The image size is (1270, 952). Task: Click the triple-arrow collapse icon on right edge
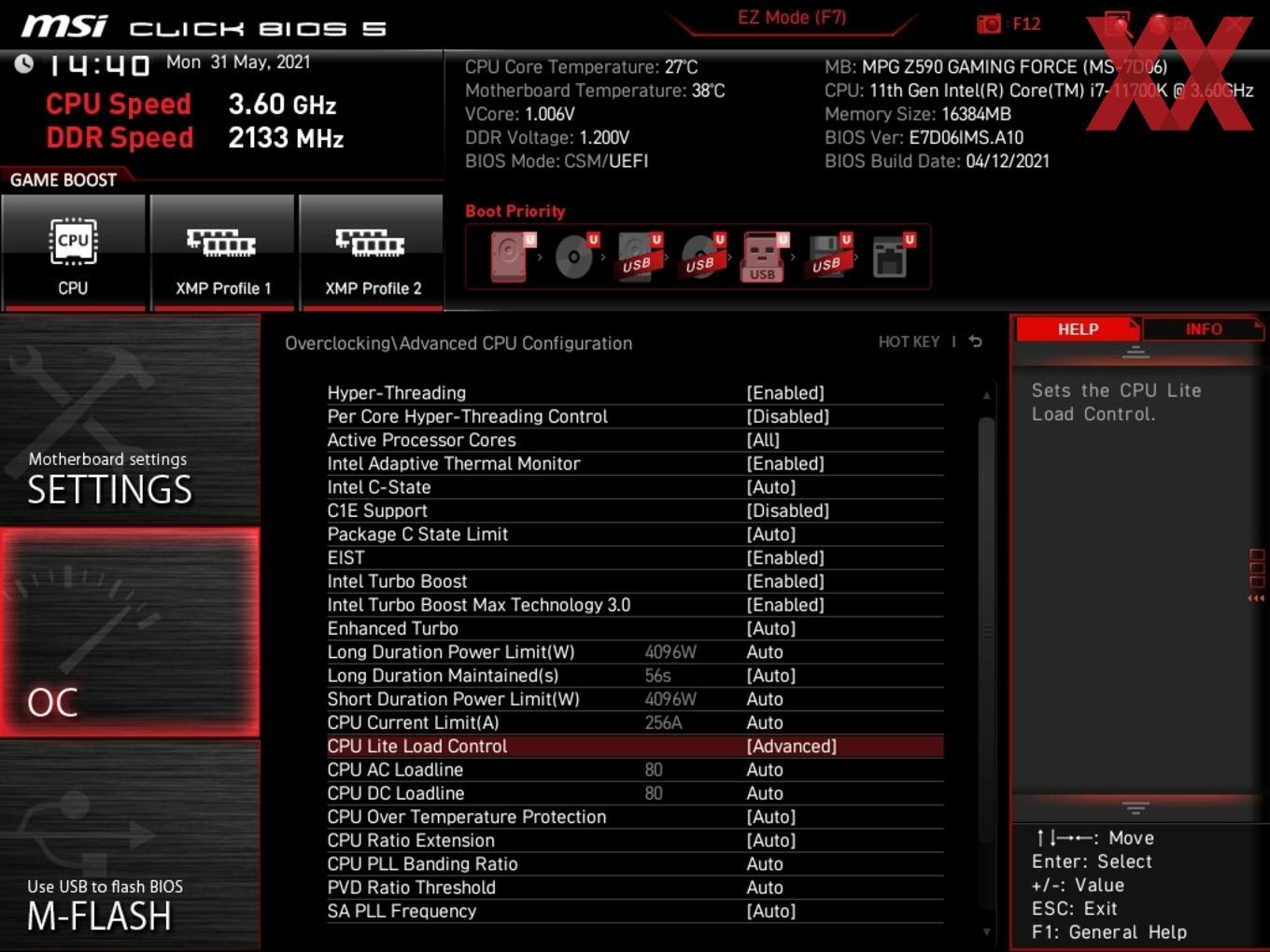click(1256, 598)
